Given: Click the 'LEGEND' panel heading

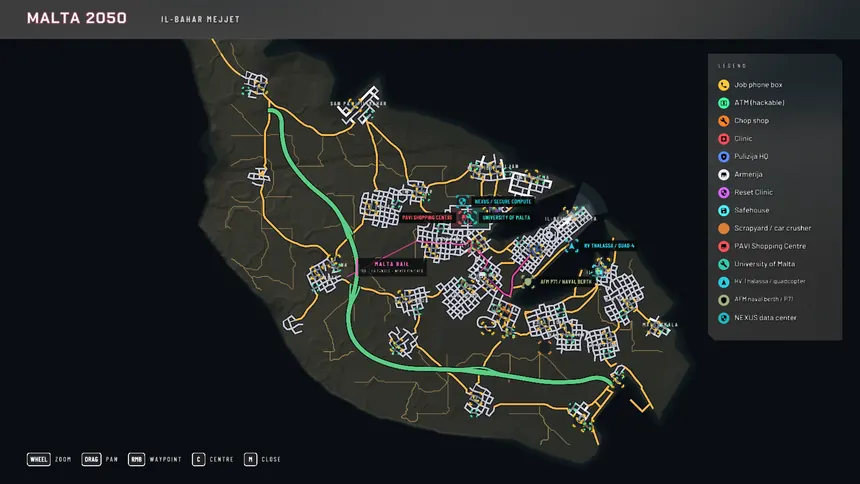Looking at the screenshot, I should coord(732,66).
